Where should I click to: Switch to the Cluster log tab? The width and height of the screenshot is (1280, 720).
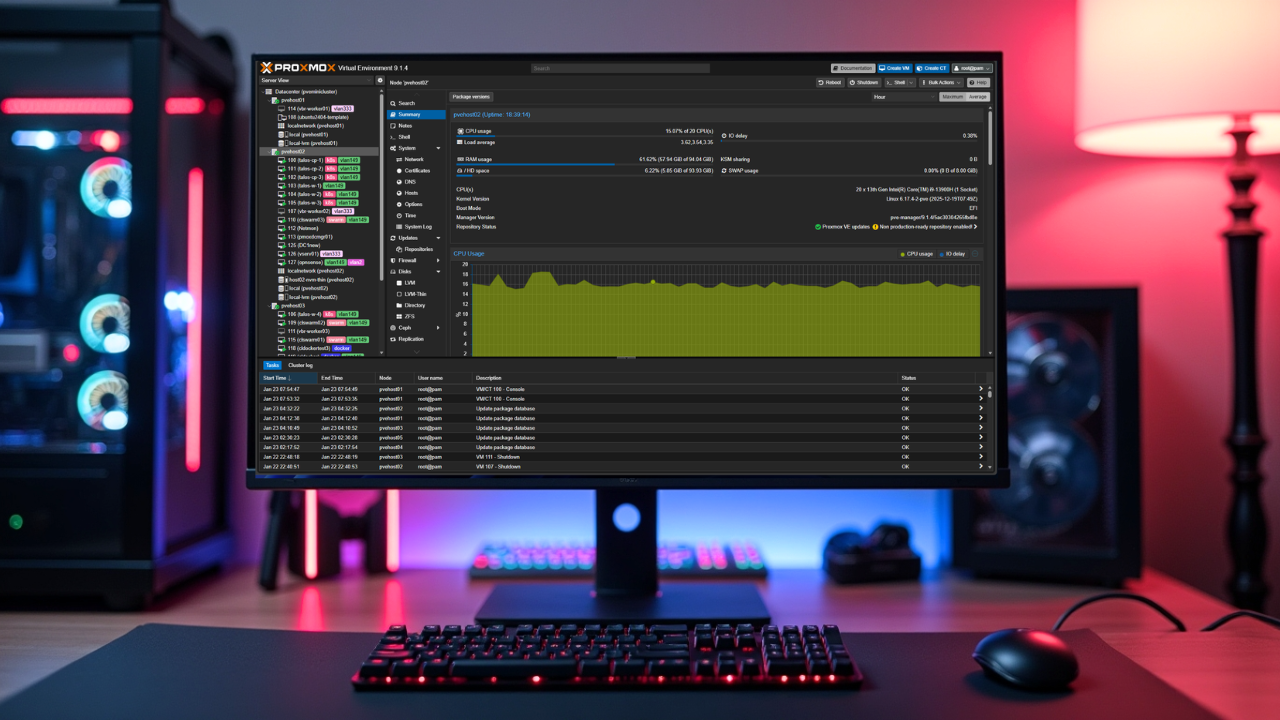[301, 365]
